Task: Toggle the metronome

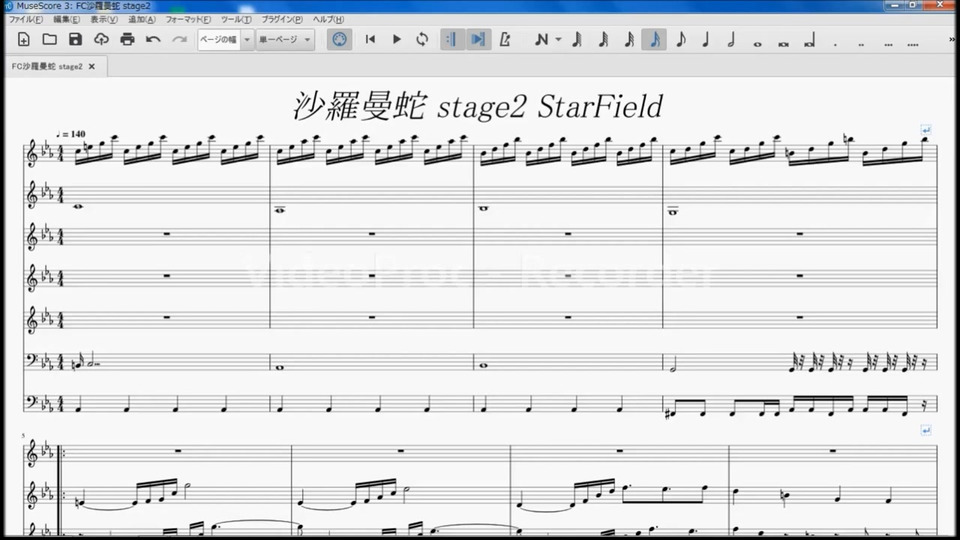Action: pos(504,40)
